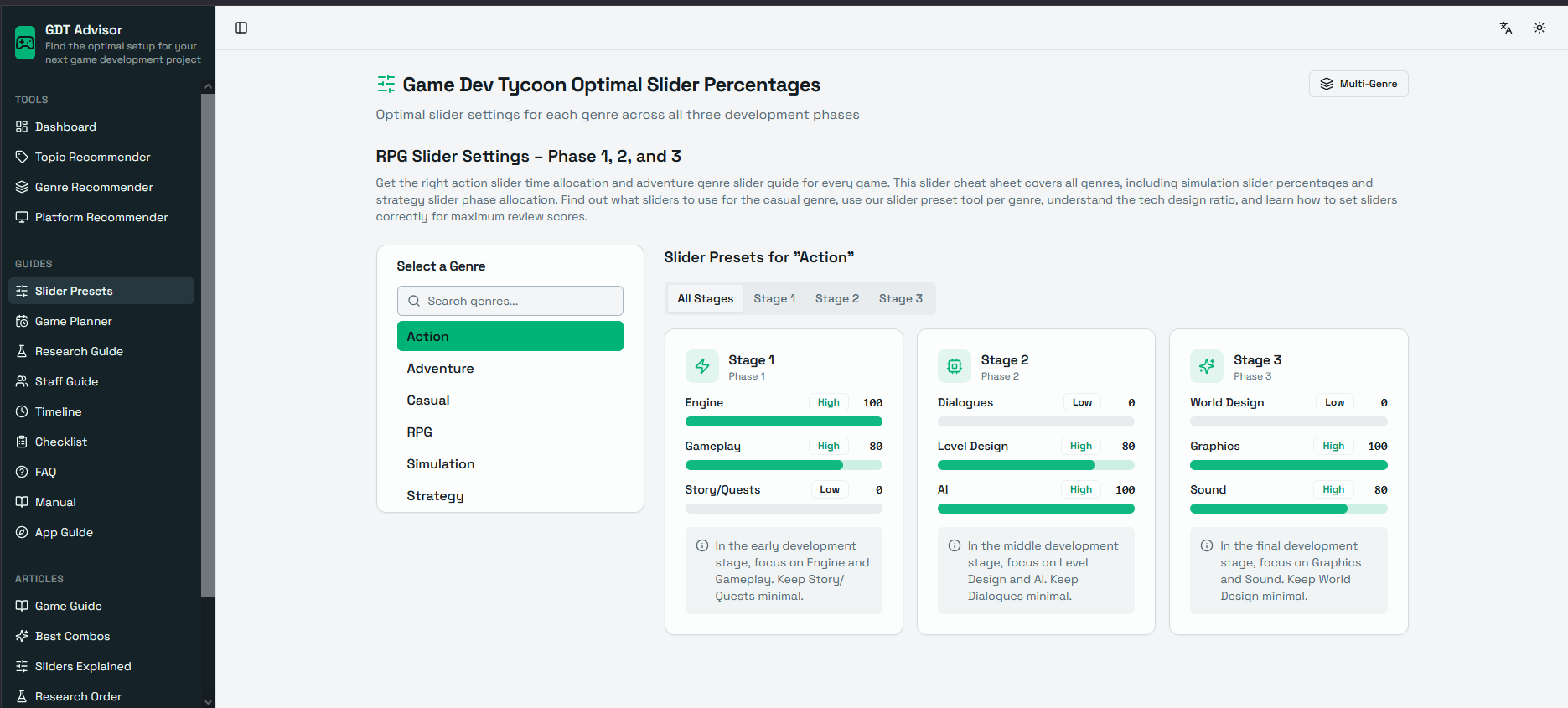
Task: Click the info icon in Stage 3 note
Action: coord(1207,545)
